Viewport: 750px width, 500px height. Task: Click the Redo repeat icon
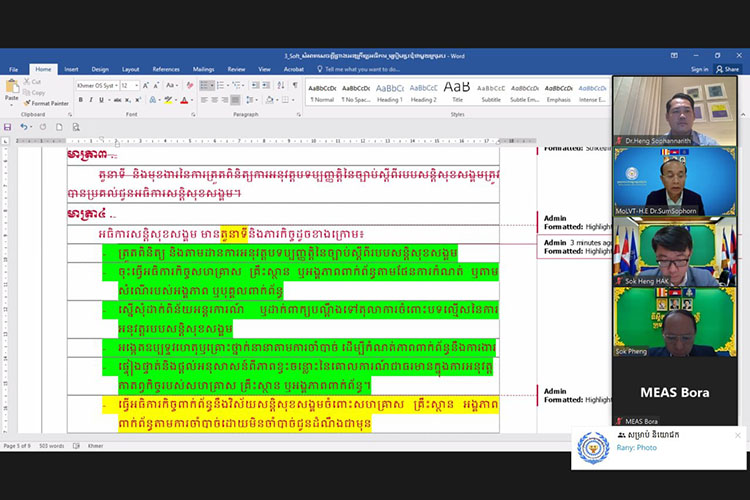click(43, 127)
